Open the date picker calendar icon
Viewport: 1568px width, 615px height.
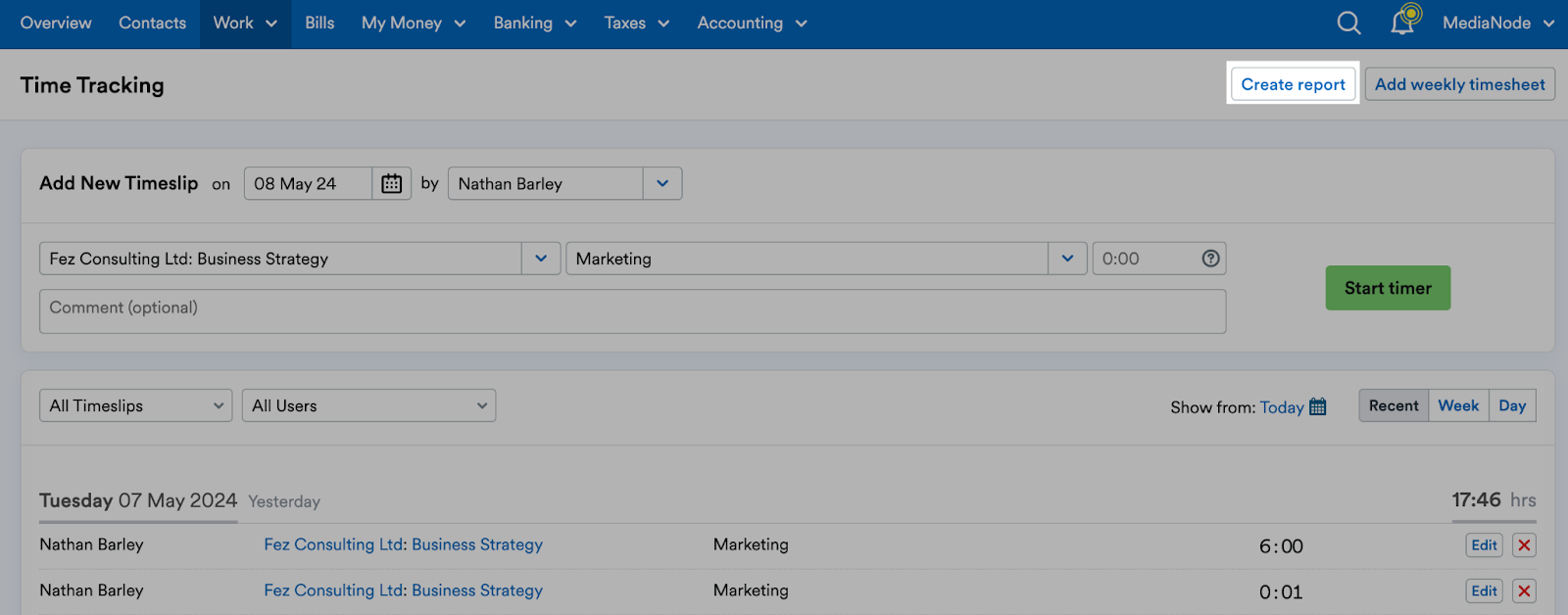391,183
